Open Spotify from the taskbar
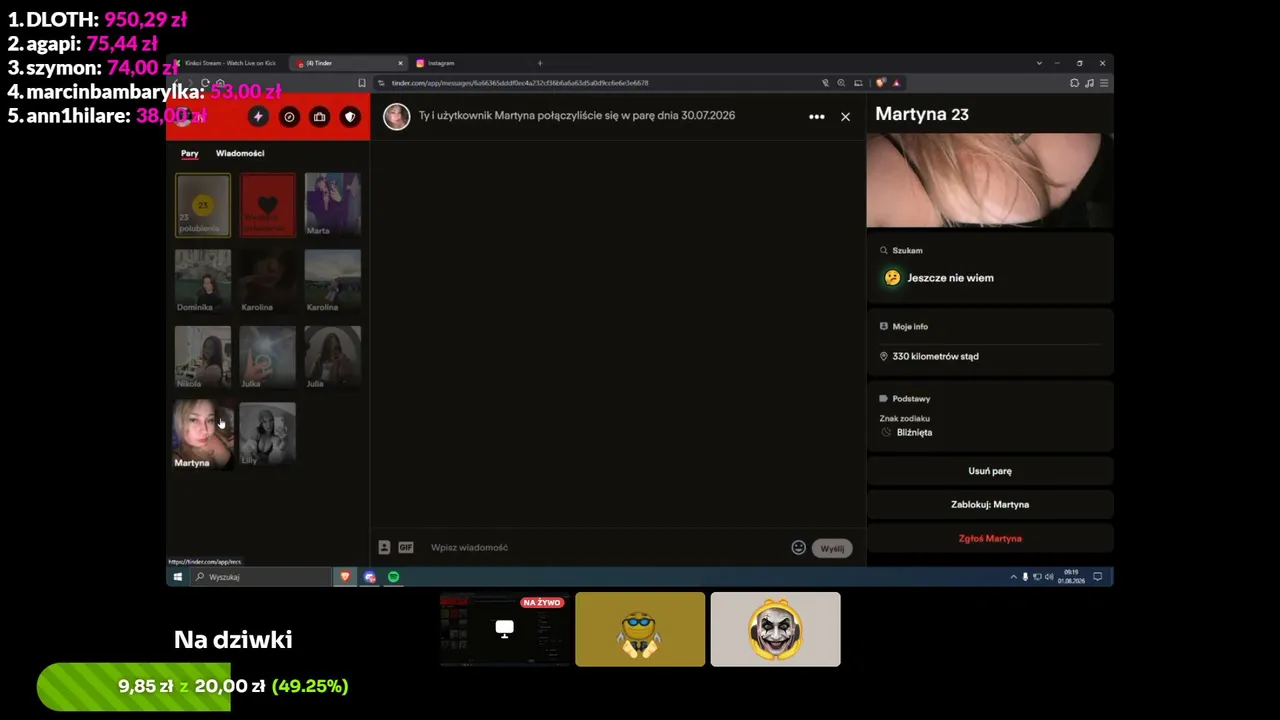The image size is (1280, 720). tap(394, 577)
